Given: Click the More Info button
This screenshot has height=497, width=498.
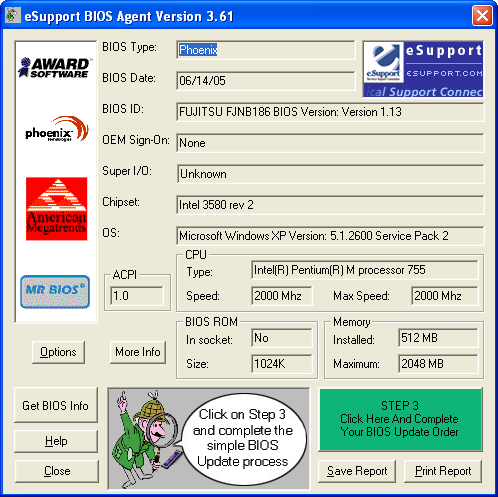Looking at the screenshot, I should [138, 352].
